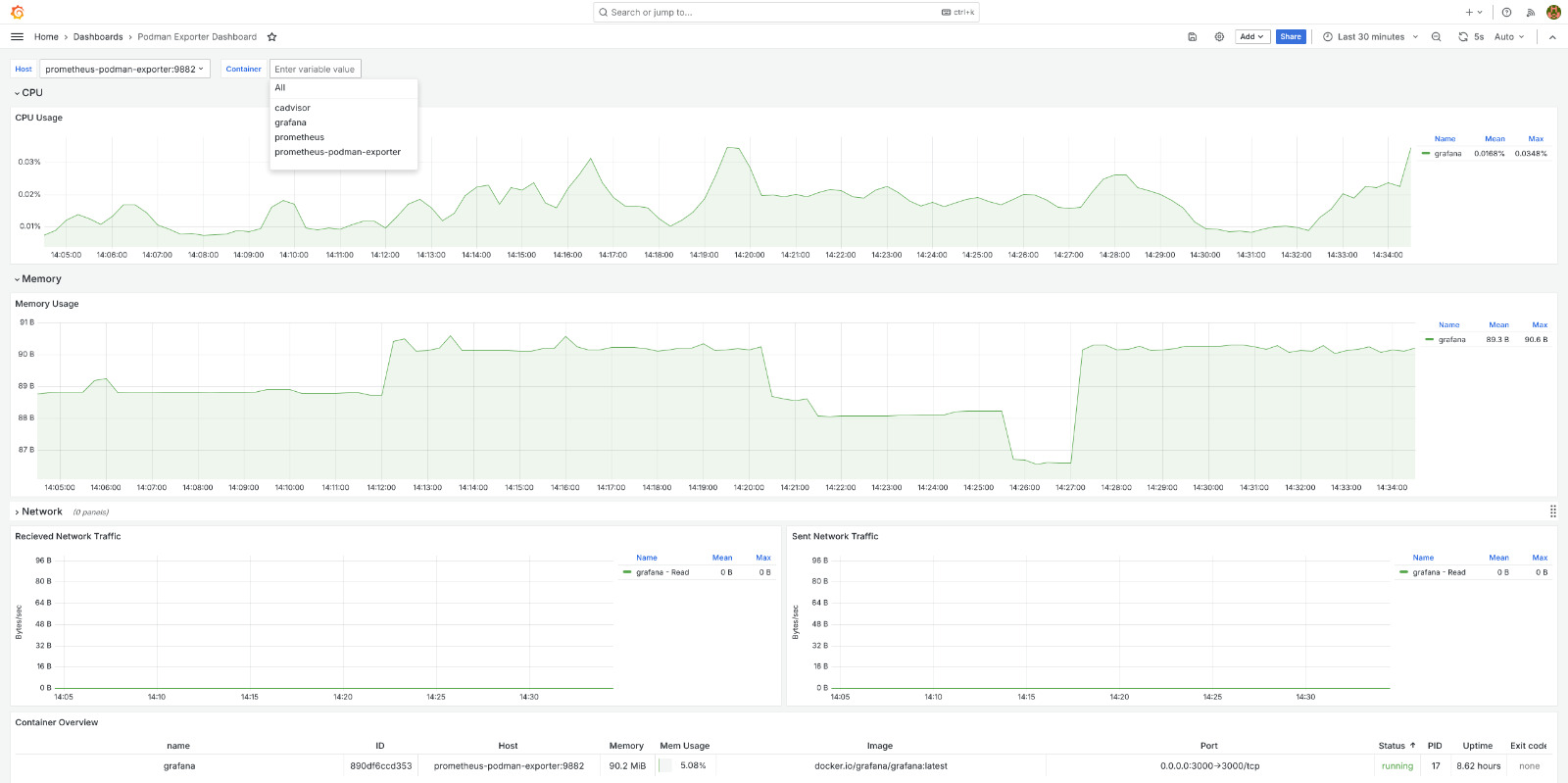
Task: Open the Last 30 minutes time picker
Action: coord(1371,37)
